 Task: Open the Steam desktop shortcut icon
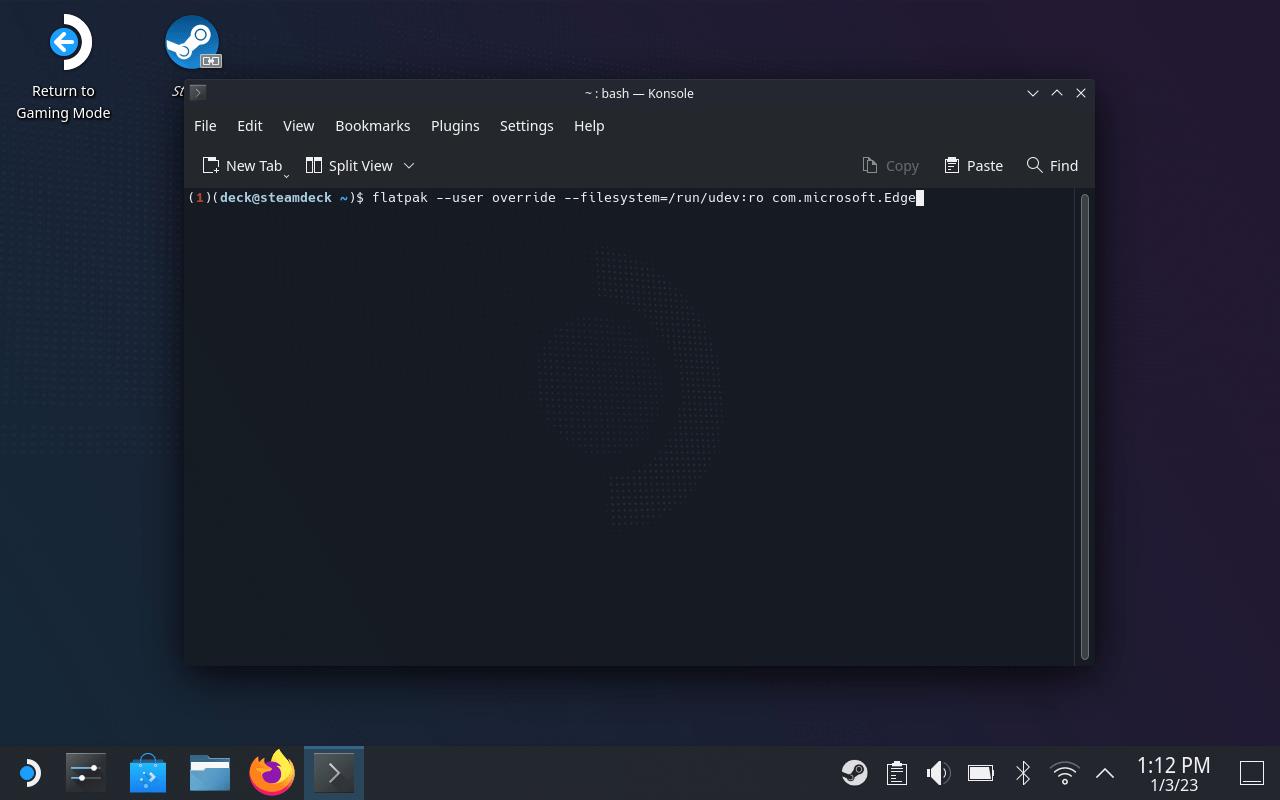pos(192,43)
